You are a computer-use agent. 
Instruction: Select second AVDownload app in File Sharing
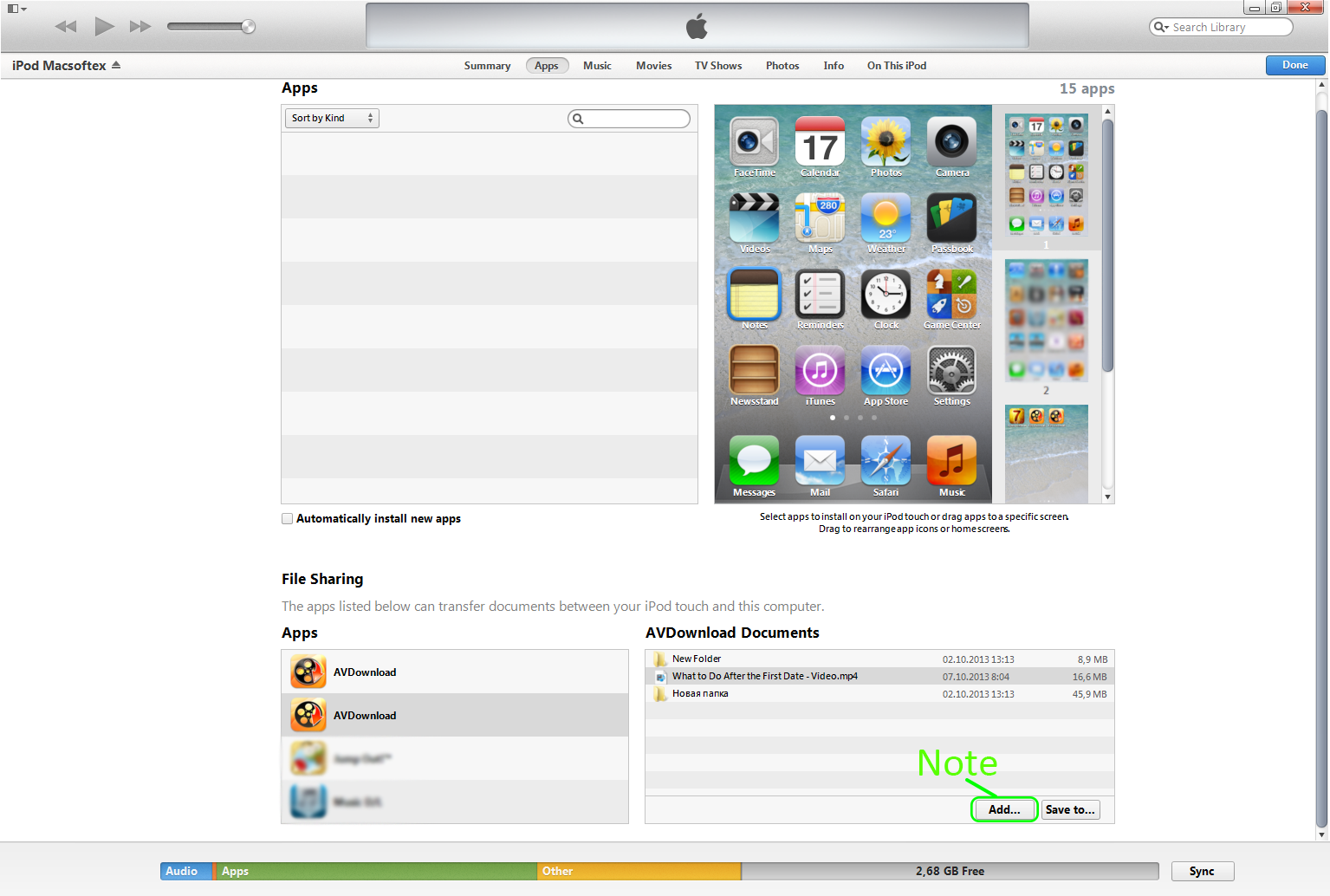click(455, 715)
